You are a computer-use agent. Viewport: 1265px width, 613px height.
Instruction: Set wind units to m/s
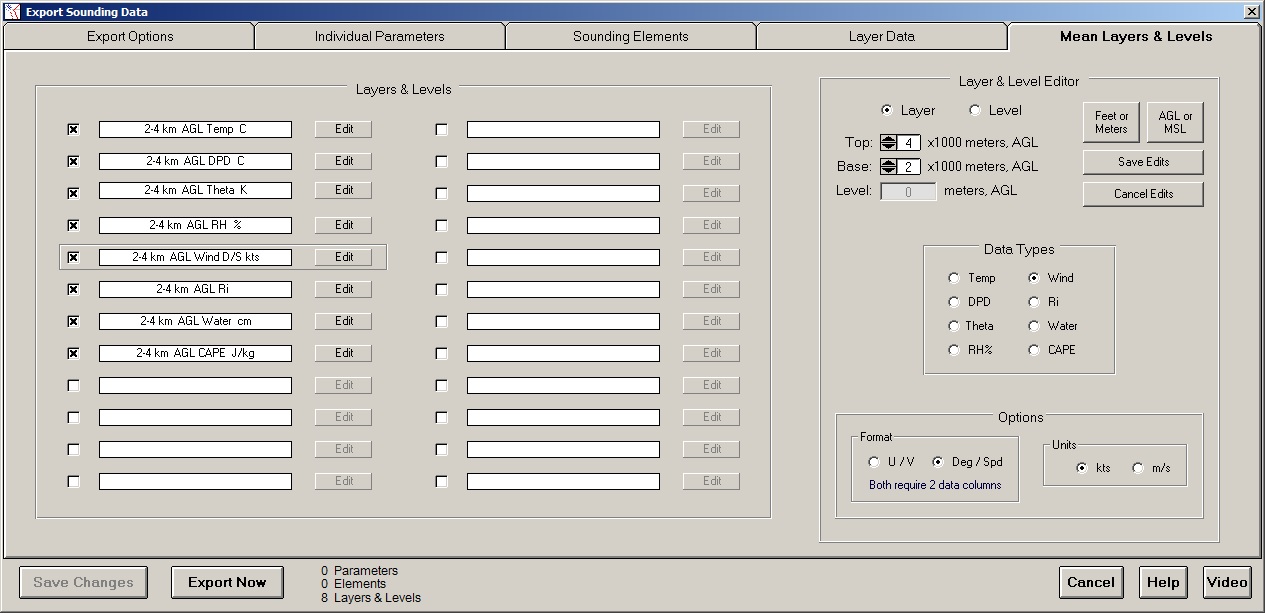pos(1138,468)
